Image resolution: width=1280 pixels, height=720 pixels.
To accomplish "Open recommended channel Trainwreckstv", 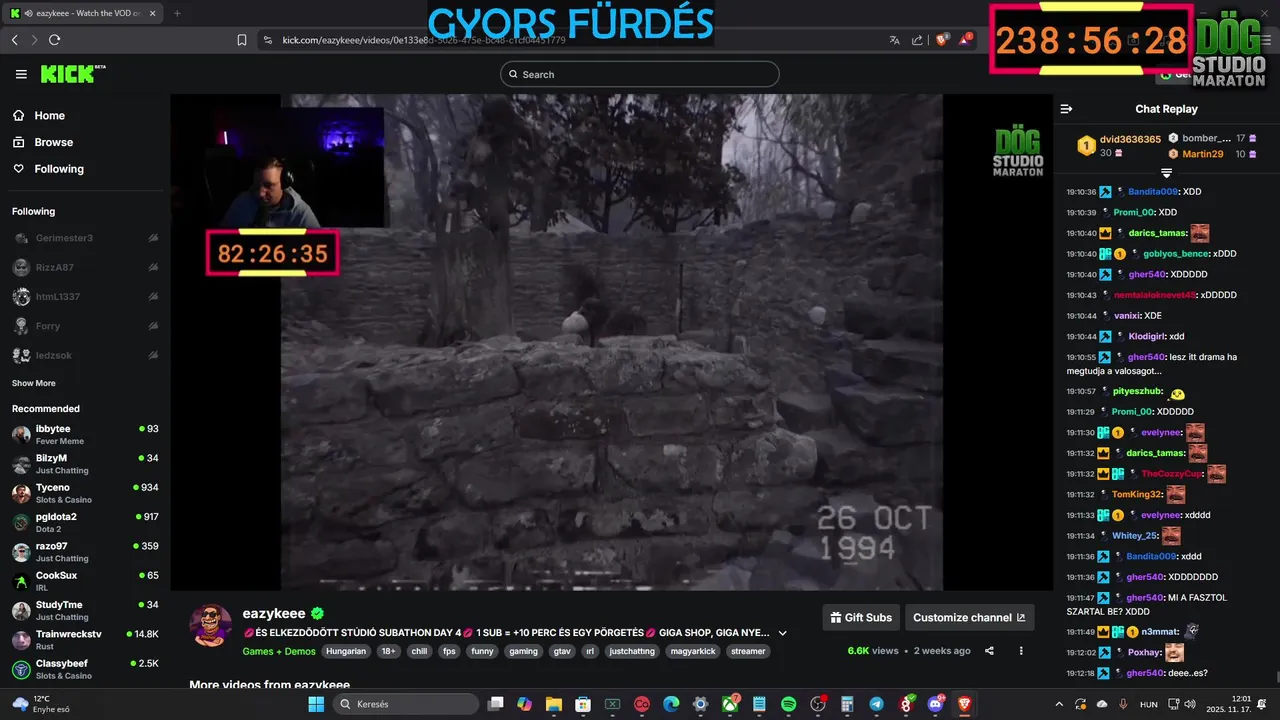I will tap(85, 640).
